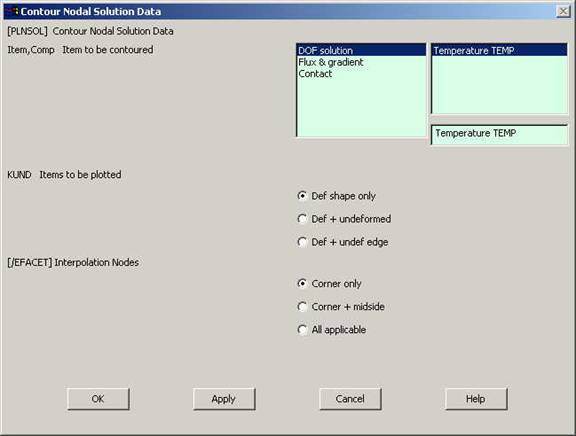Click the Apply button
The width and height of the screenshot is (576, 436).
pos(224,399)
